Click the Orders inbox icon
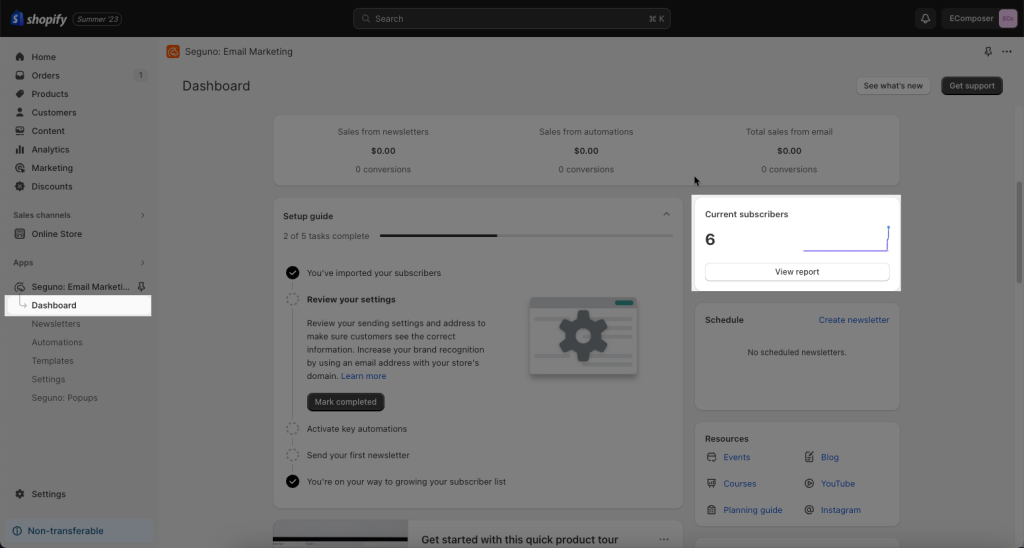Screen dimensions: 1024x548 [x=20, y=75]
